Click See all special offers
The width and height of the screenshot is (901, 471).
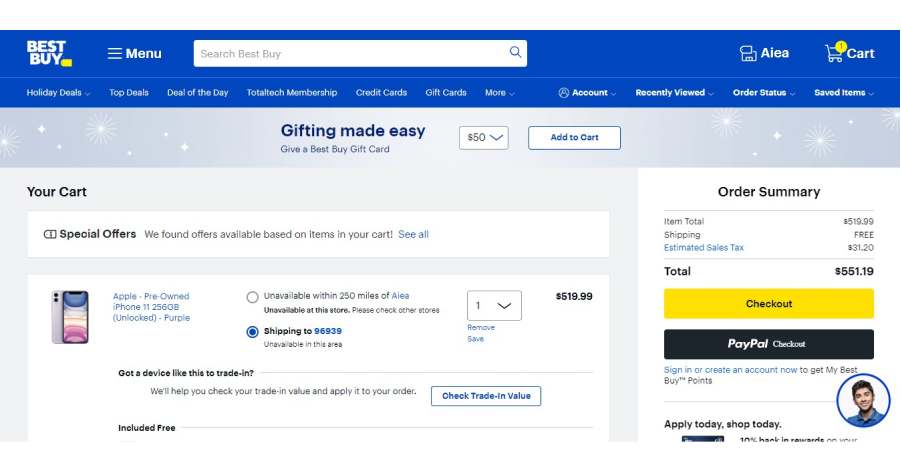coord(413,234)
